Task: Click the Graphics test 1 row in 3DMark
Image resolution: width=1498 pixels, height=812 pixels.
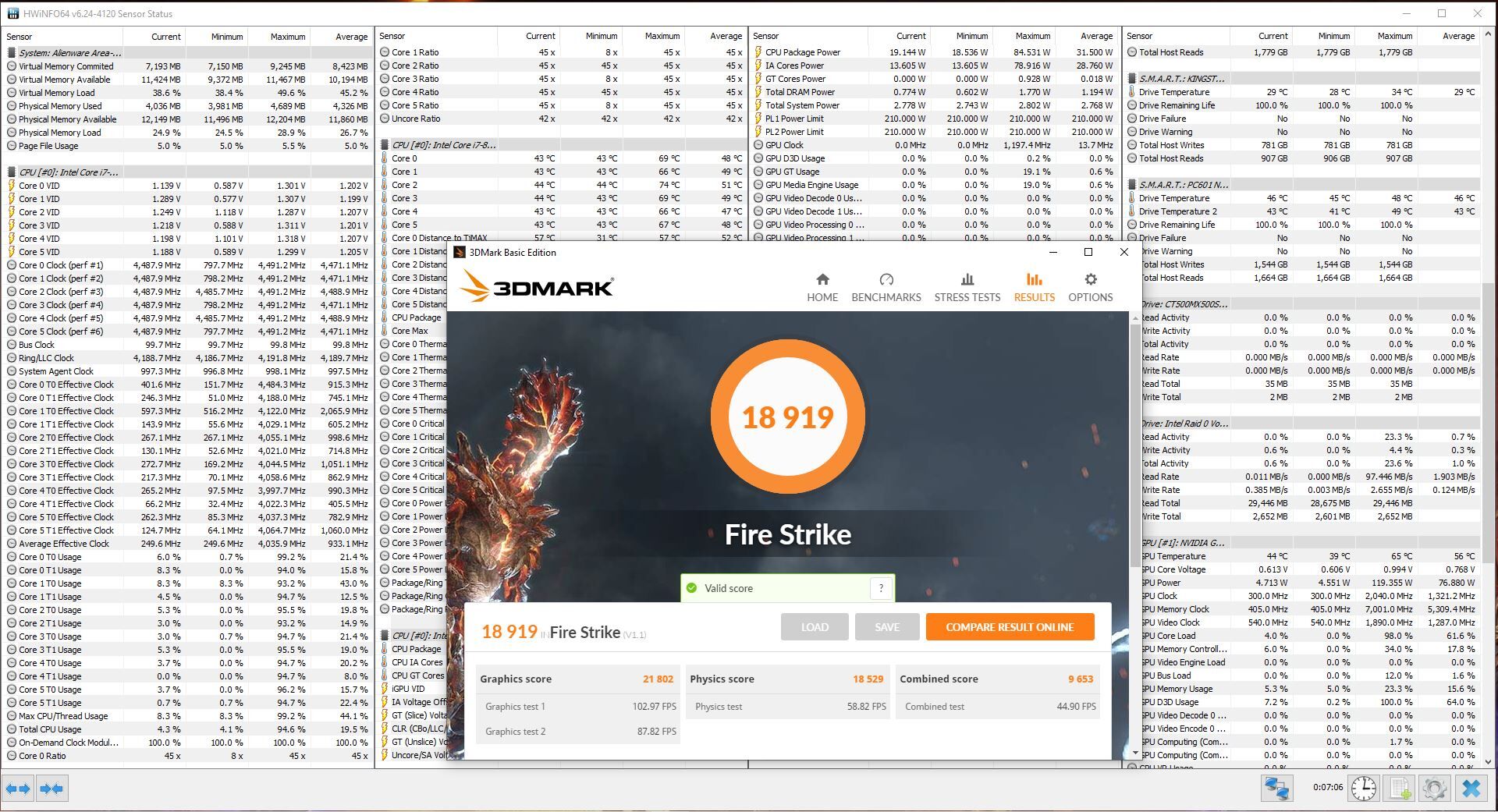Action: [578, 707]
